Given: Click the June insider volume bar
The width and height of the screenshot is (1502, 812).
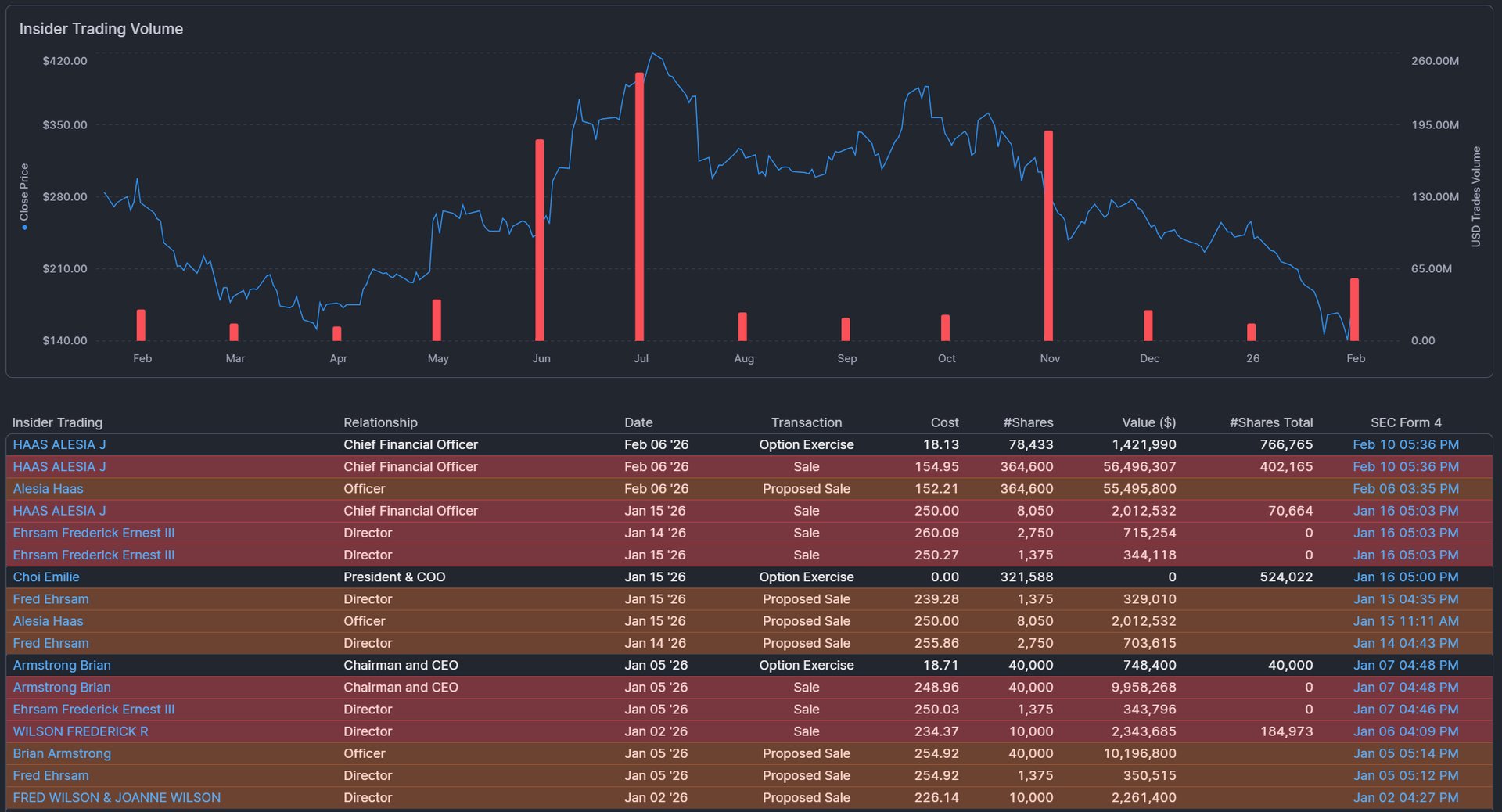Looking at the screenshot, I should coord(539,240).
